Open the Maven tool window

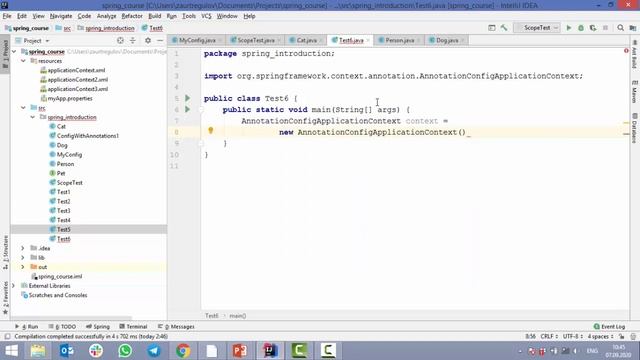(x=635, y=92)
